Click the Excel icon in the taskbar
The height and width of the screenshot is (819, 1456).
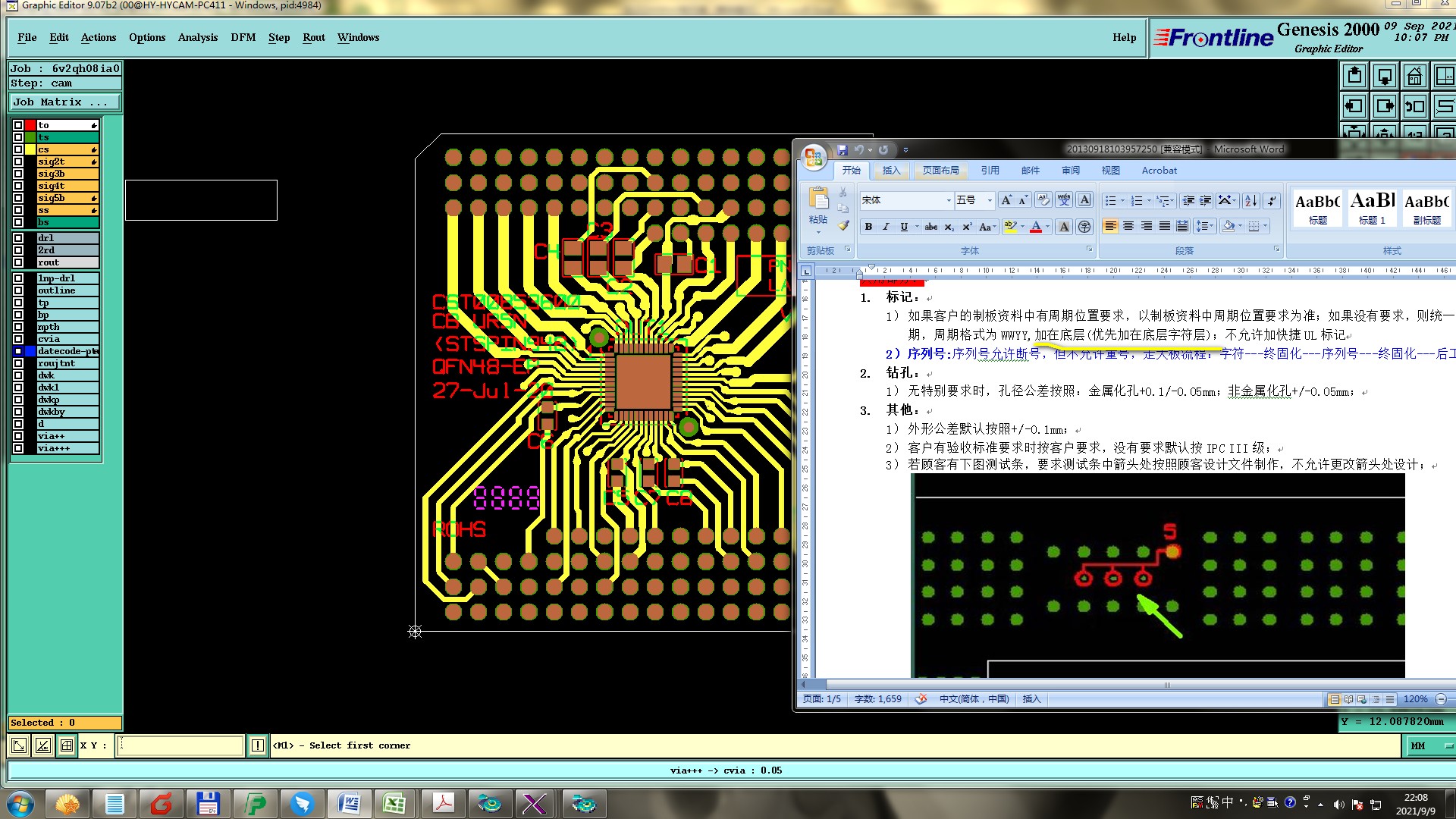click(394, 803)
